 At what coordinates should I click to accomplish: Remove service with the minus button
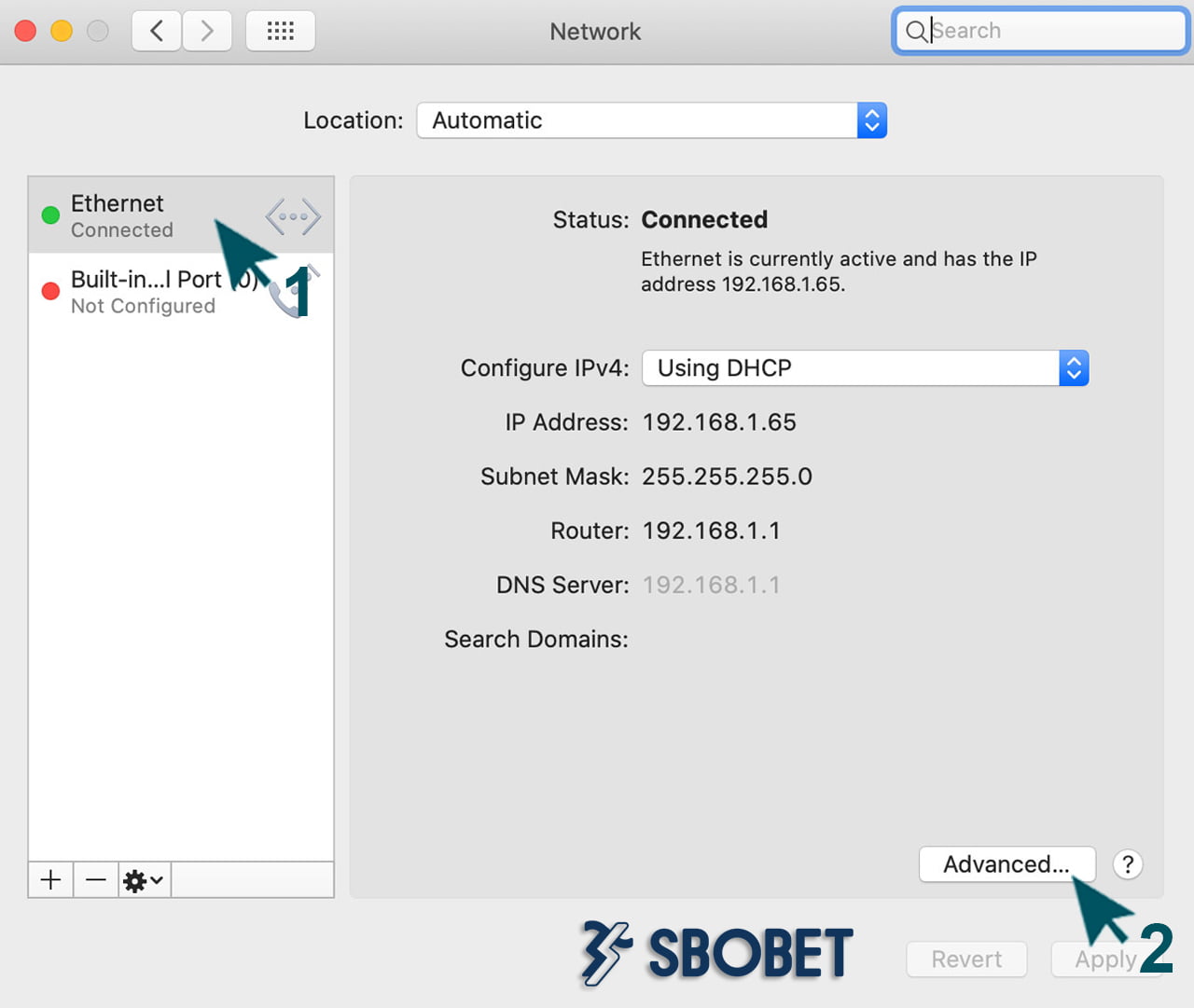coord(96,879)
